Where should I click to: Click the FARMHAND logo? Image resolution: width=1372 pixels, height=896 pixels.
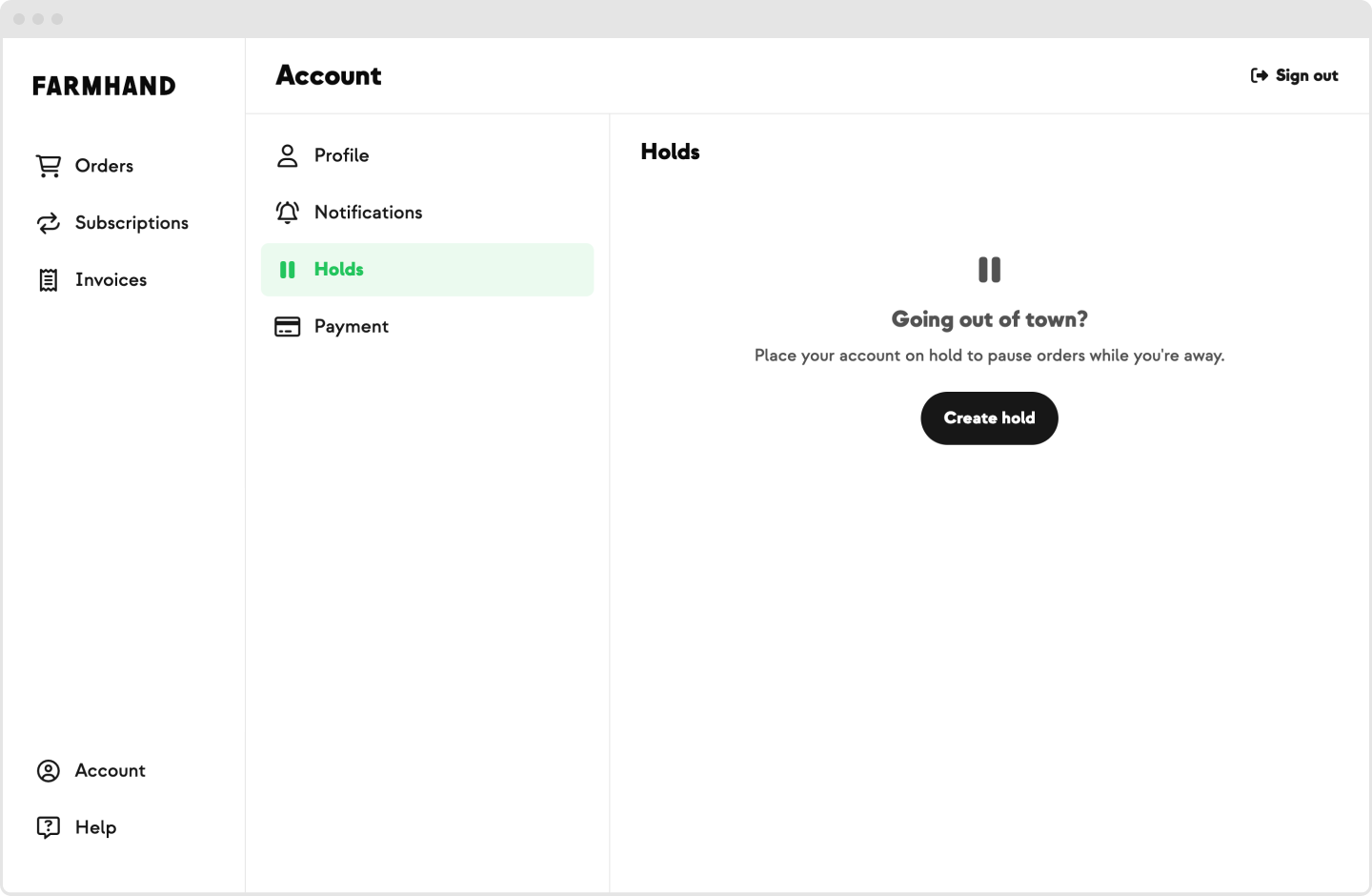[x=104, y=86]
